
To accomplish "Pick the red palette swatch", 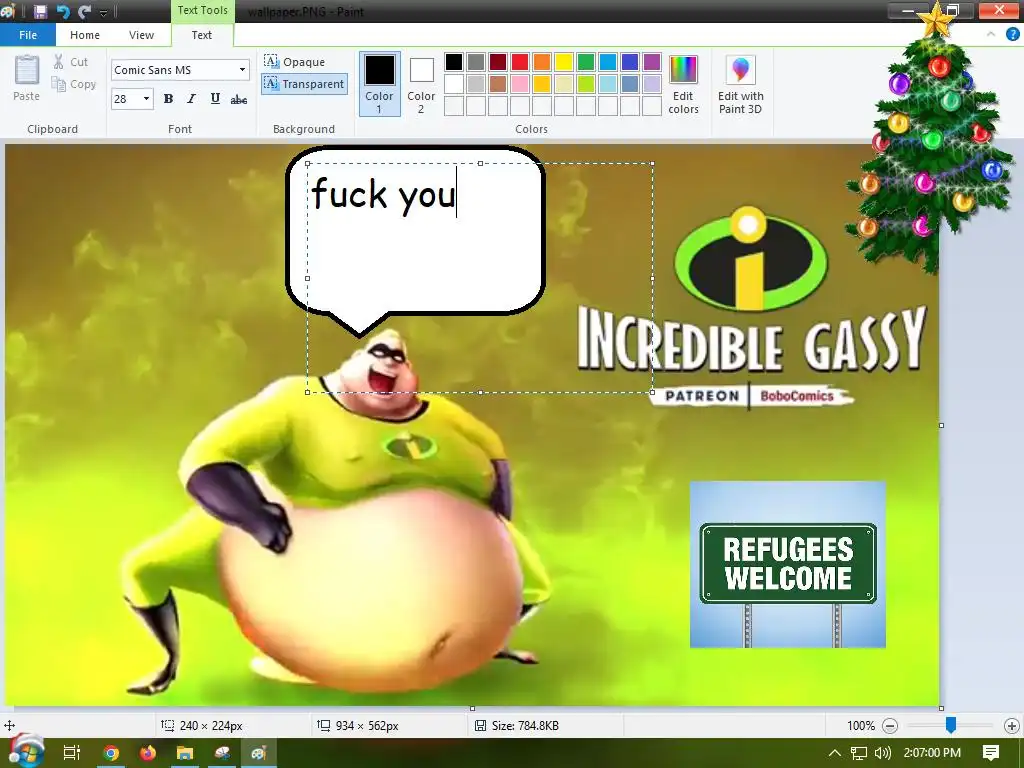I will click(x=520, y=62).
